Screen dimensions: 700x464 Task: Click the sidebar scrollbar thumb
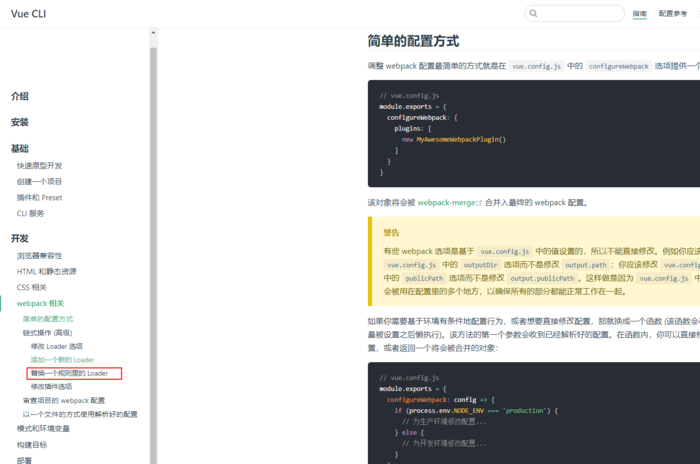[x=153, y=255]
